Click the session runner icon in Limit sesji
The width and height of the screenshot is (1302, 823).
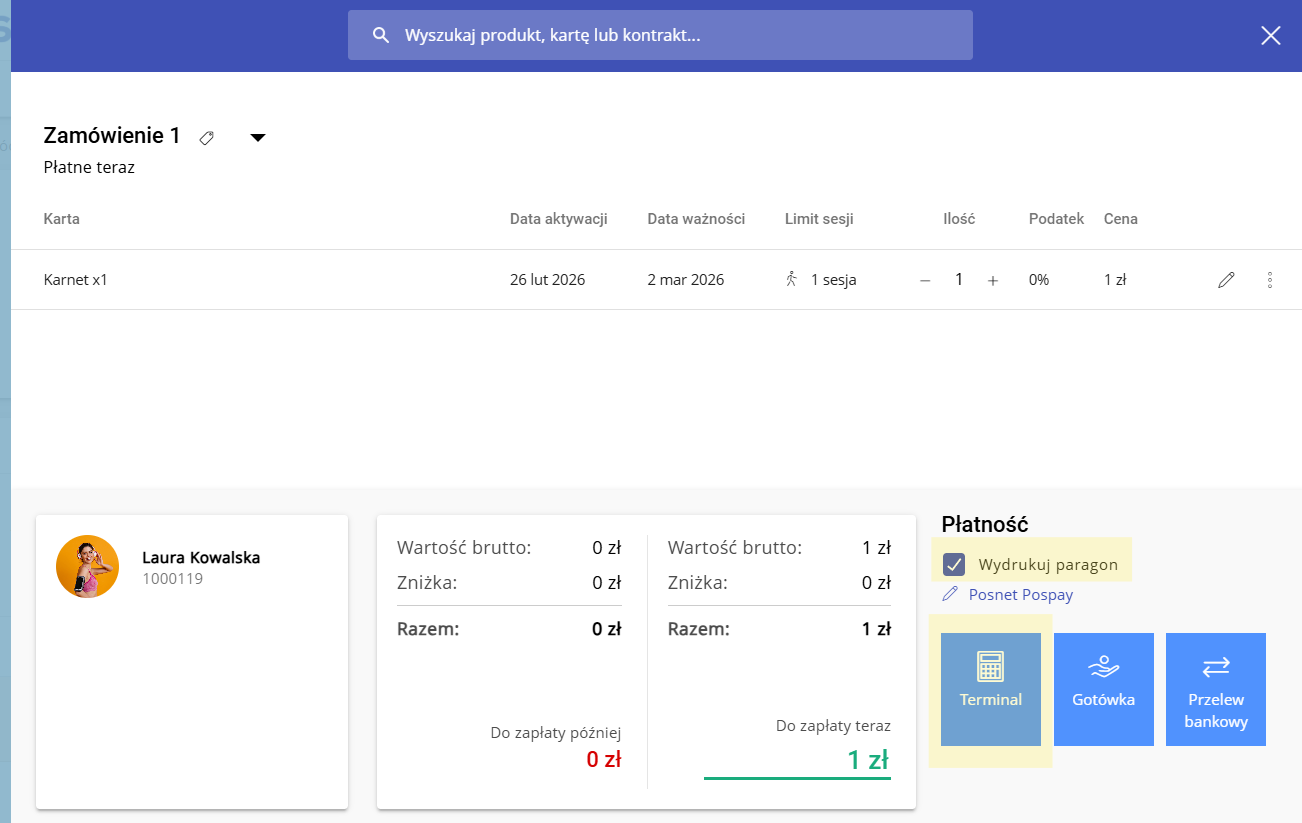click(x=792, y=280)
